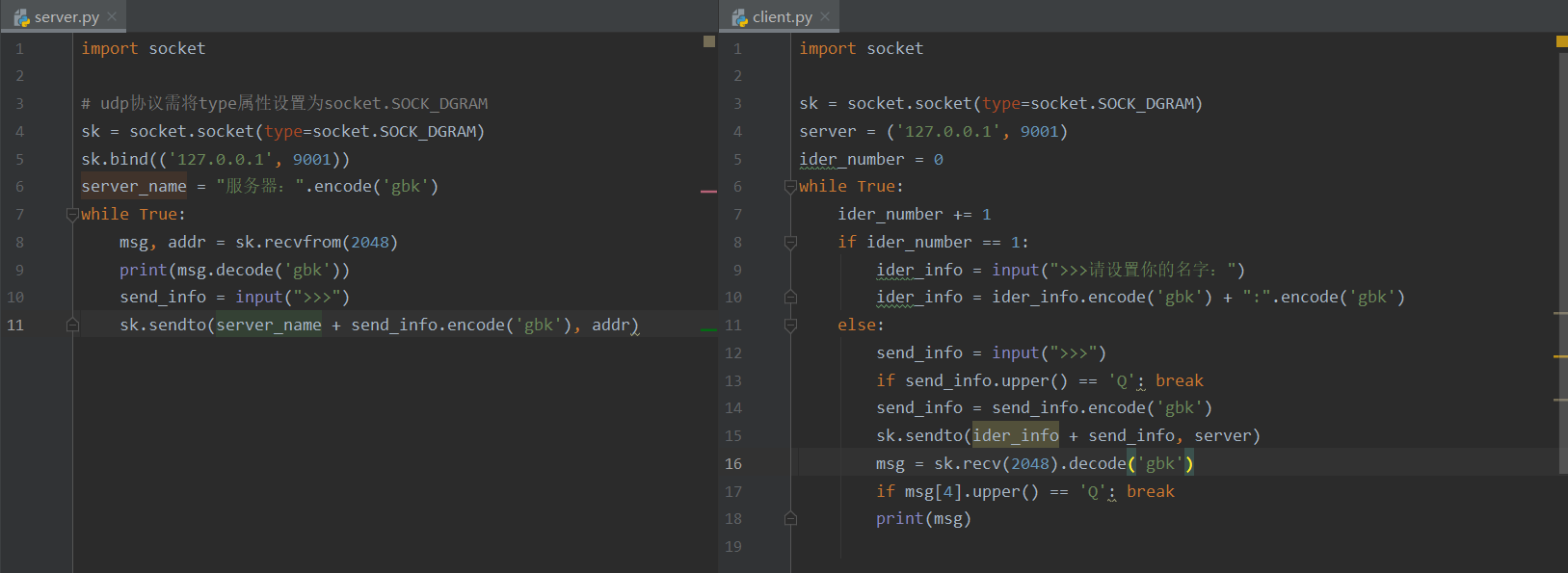This screenshot has height=573, width=1568.
Task: Jump to the topmost yellow warning mark in client.py
Action: pyautogui.click(x=1560, y=313)
